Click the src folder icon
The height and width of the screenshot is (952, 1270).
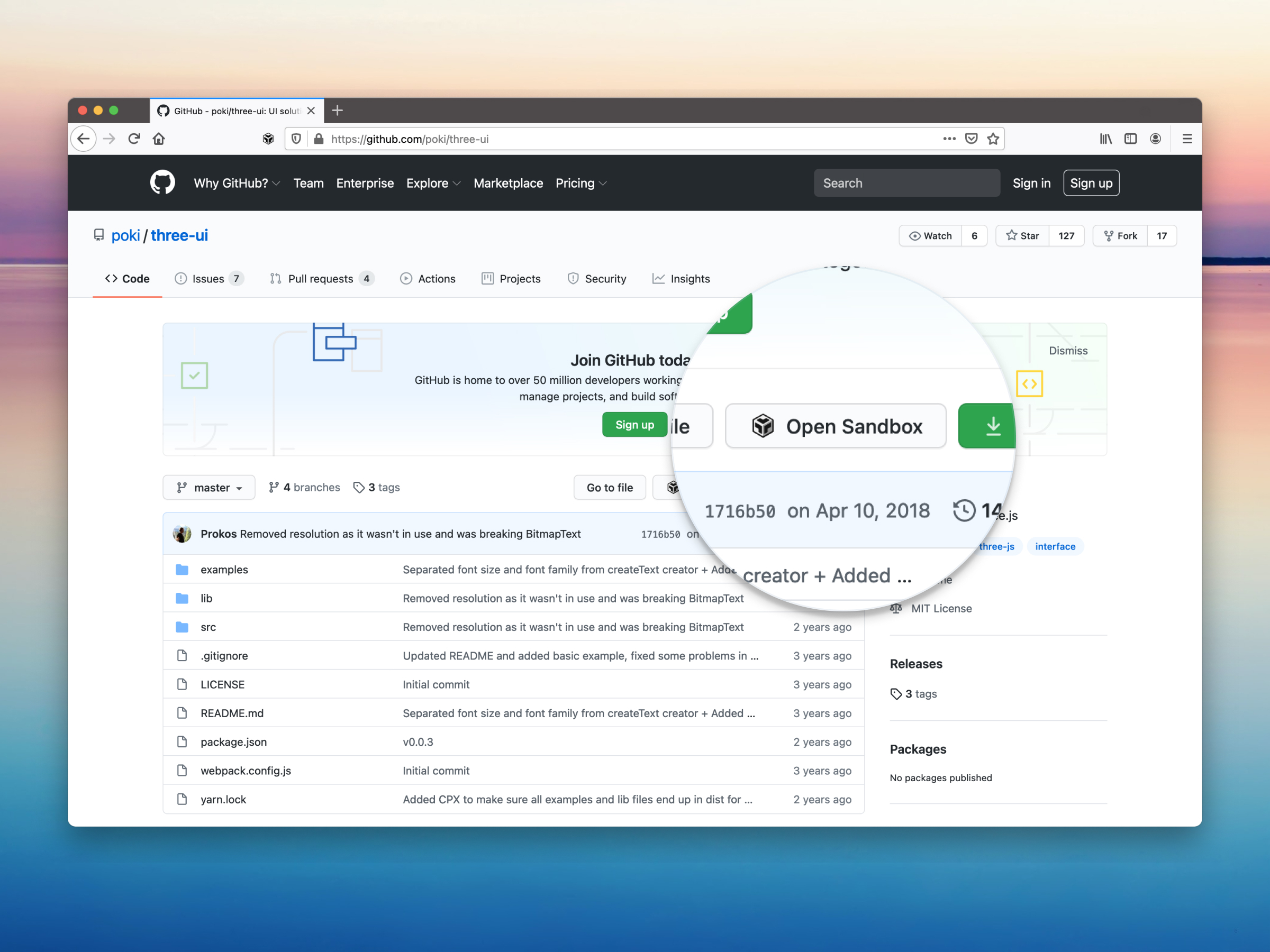(x=182, y=627)
